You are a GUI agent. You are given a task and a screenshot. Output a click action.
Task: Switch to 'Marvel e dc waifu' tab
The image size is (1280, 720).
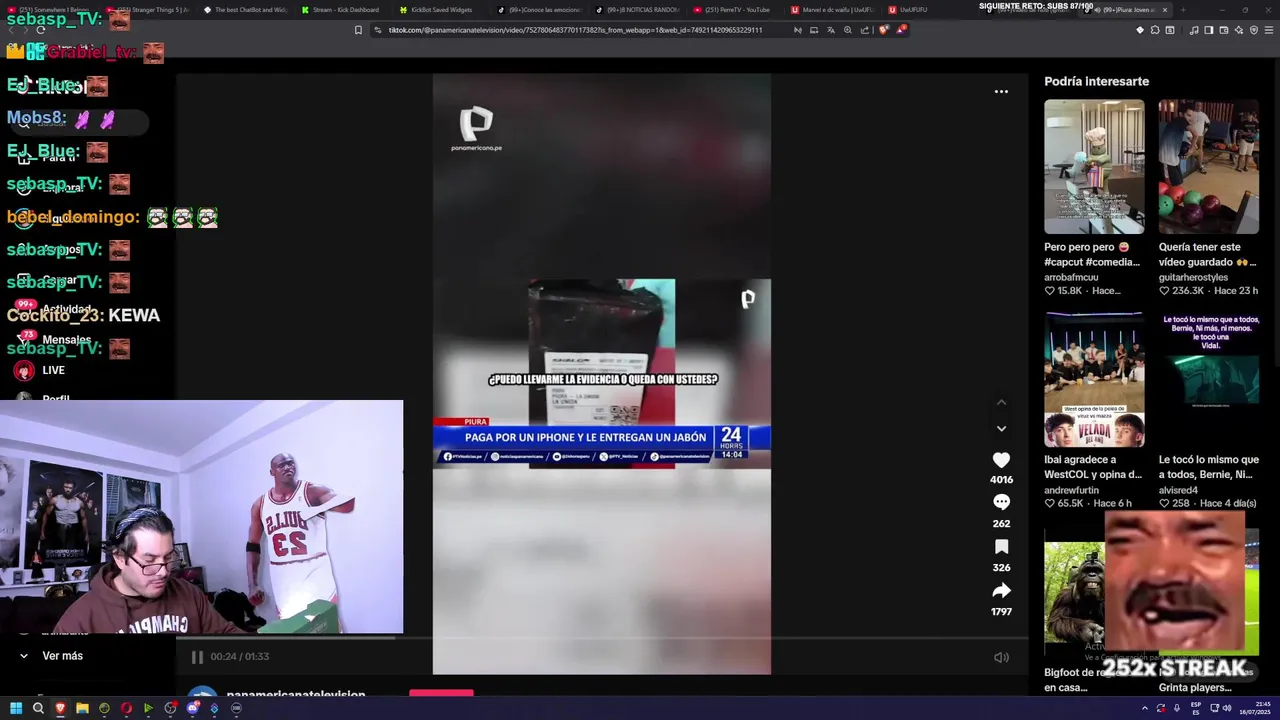(832, 10)
